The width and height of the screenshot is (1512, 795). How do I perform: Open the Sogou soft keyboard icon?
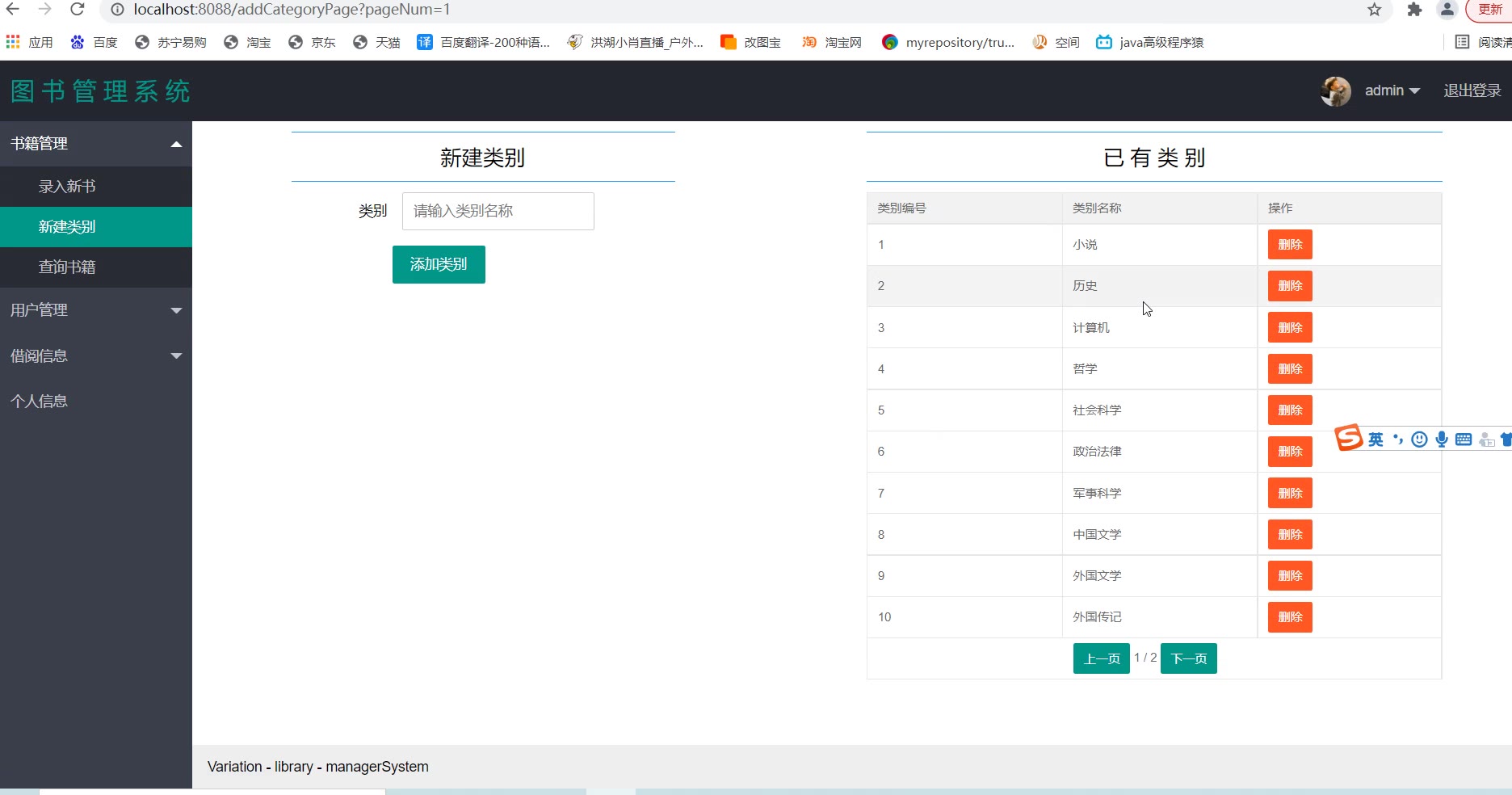pos(1464,439)
